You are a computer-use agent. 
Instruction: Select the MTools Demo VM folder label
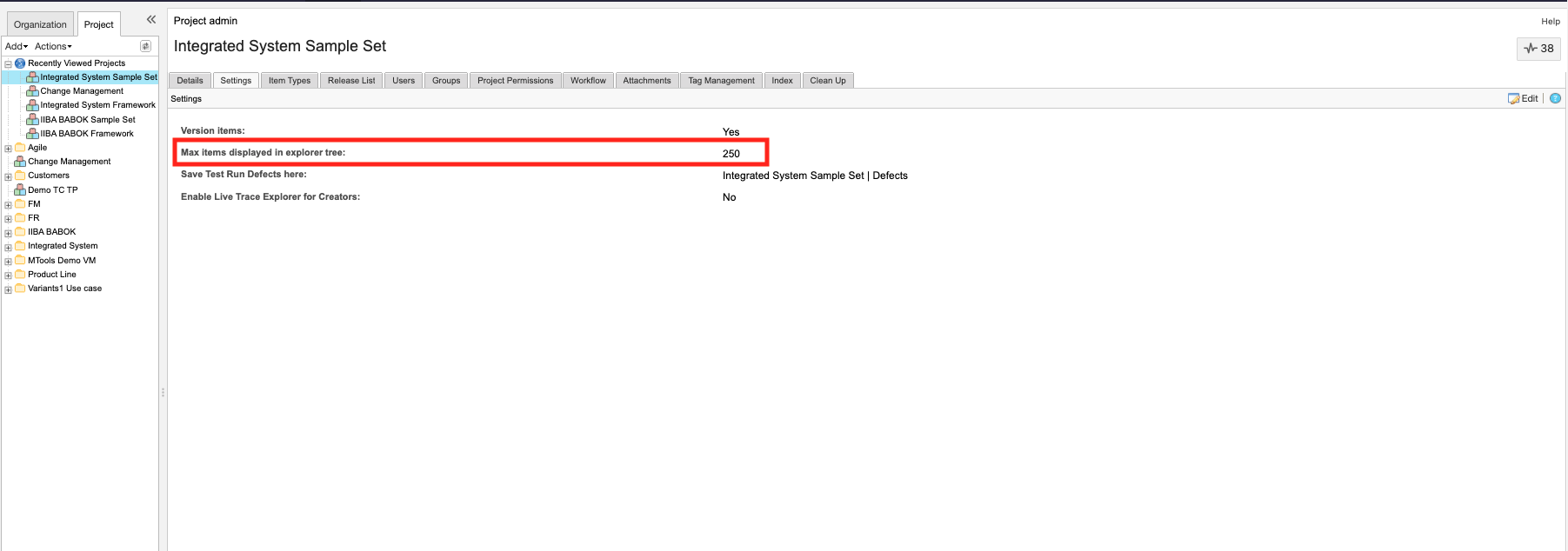[62, 261]
